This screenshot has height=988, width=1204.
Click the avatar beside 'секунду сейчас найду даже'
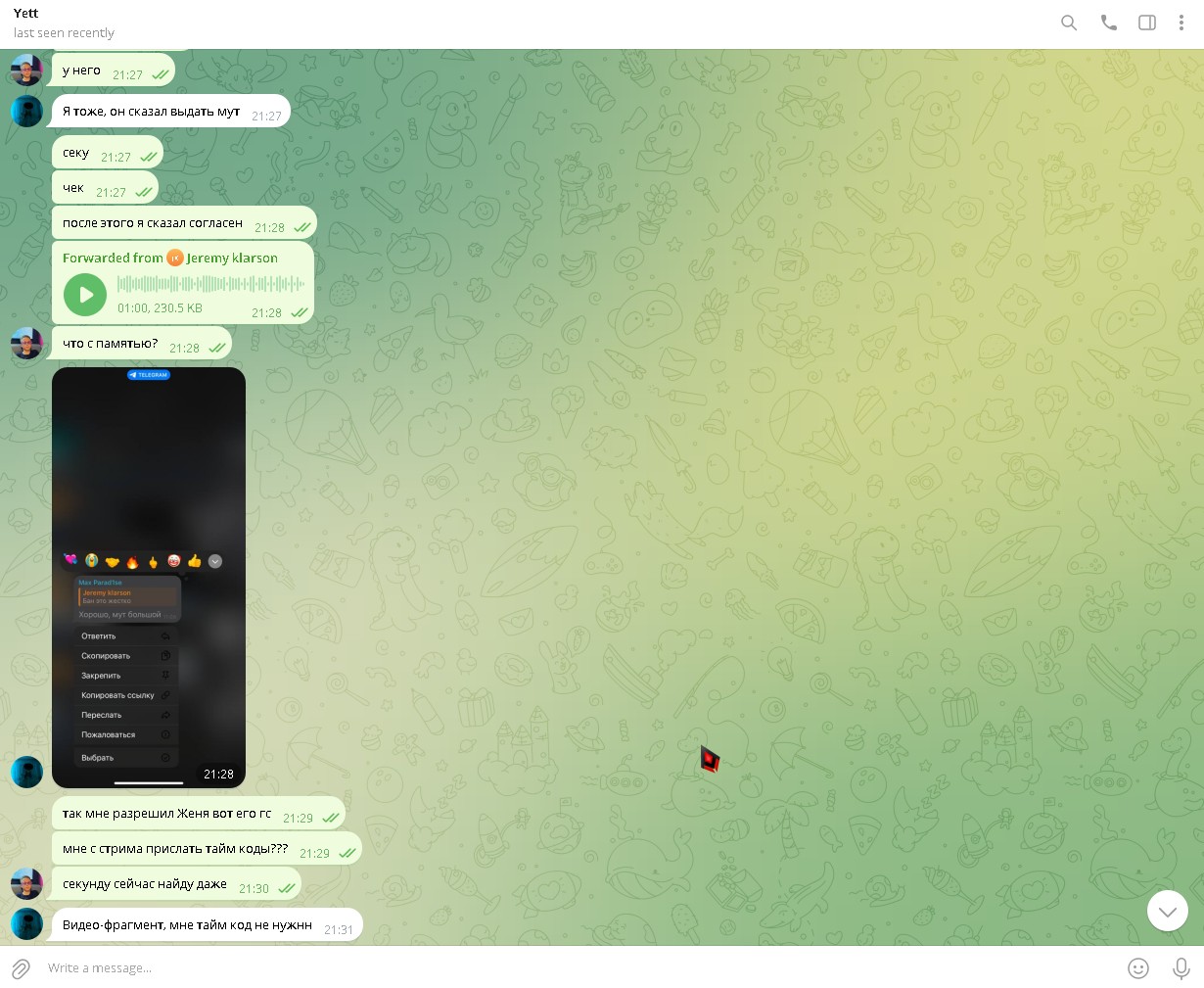(26, 884)
